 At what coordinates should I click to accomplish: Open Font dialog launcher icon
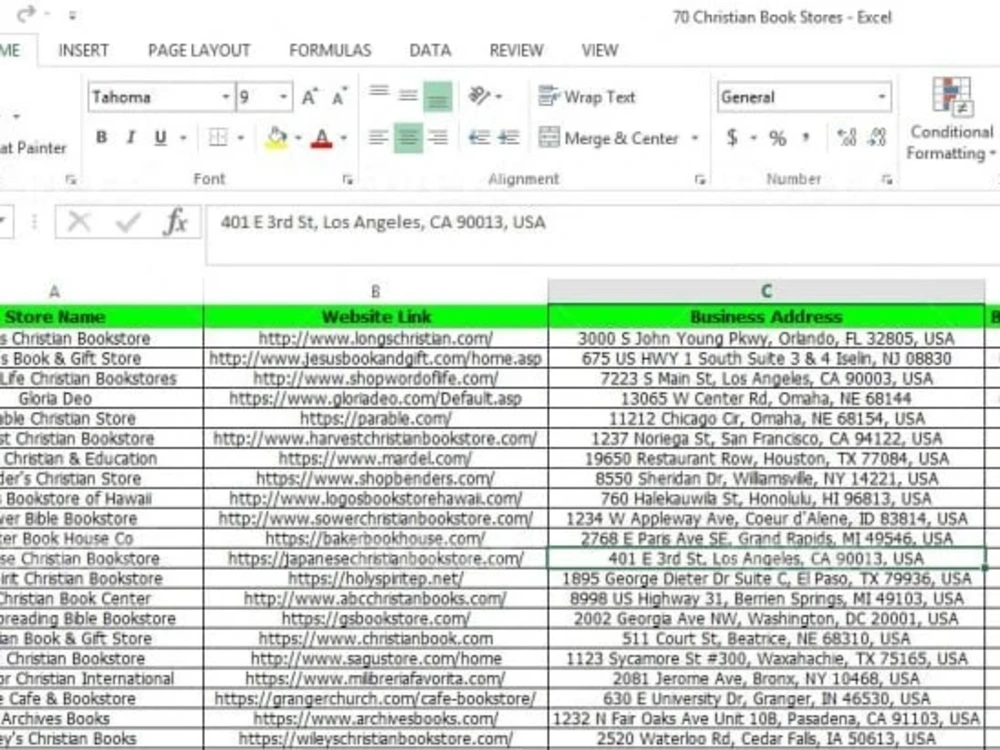coord(347,180)
